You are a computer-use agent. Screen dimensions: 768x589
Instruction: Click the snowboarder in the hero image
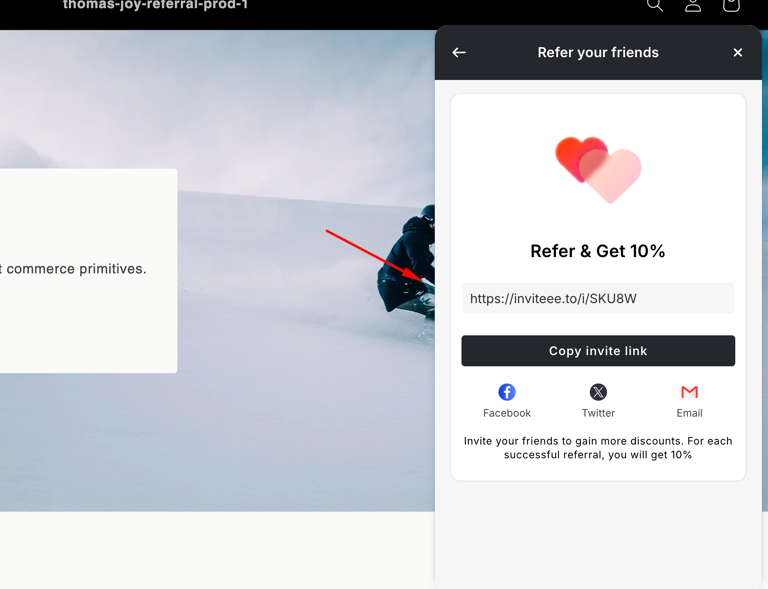(x=408, y=265)
